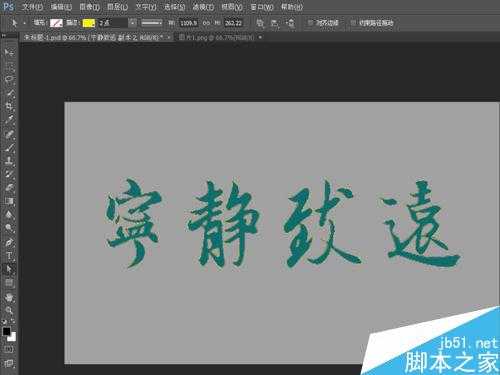Select the Magic Wand tool

[9, 93]
